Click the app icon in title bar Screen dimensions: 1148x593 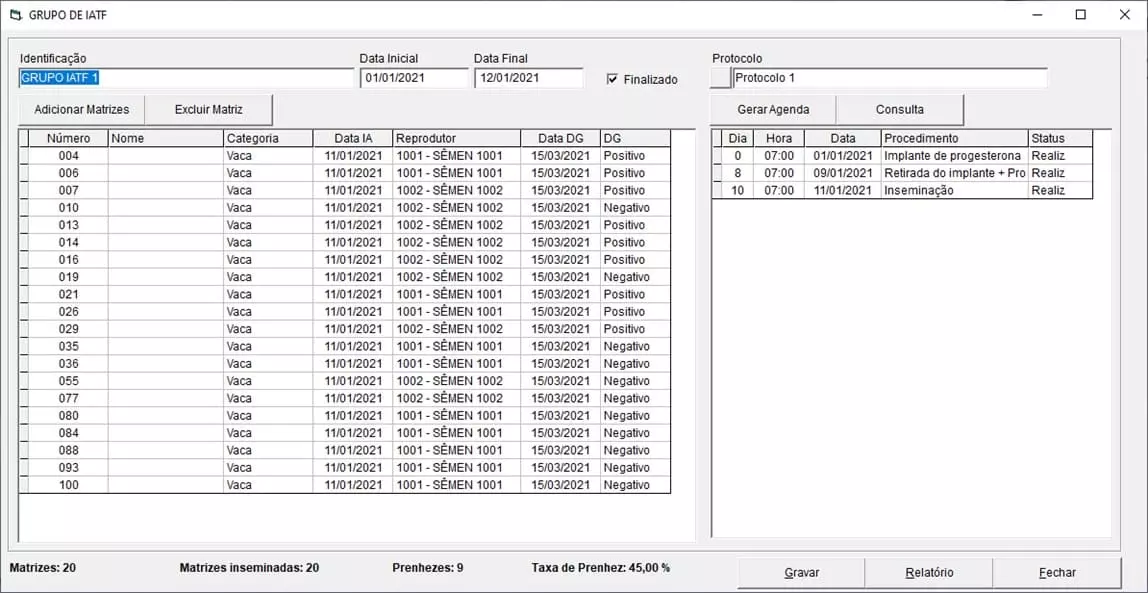[x=14, y=15]
